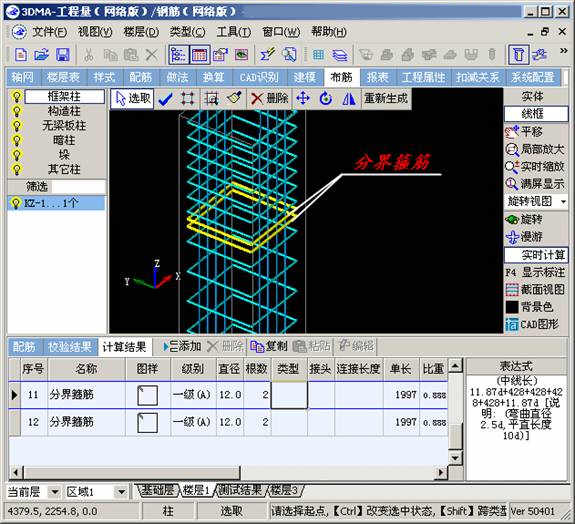Expand the toolbar overflow chevron
This screenshot has width=575, height=524.
[563, 51]
